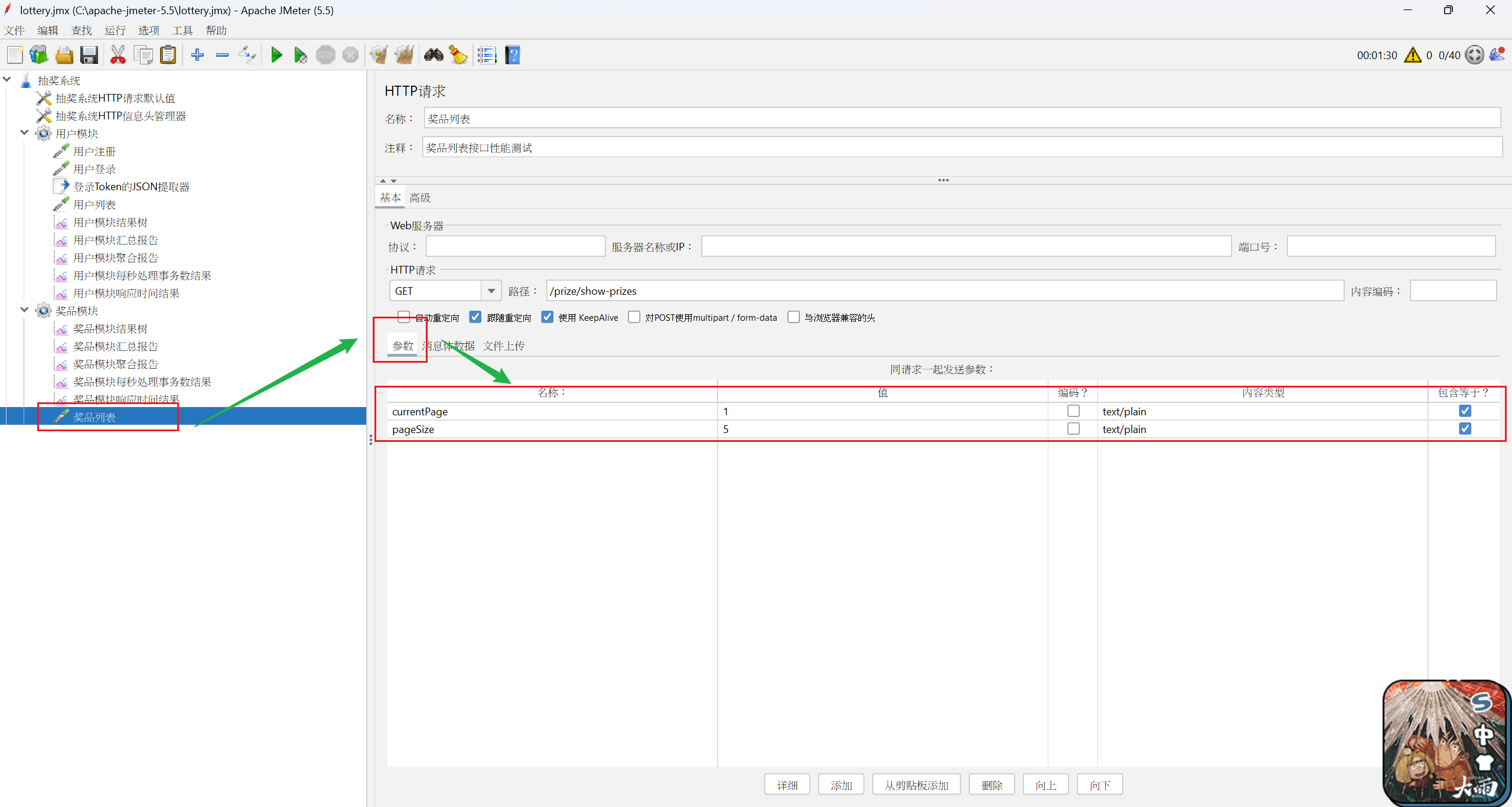Click the green Start run icon
The height and width of the screenshot is (807, 1512).
point(276,56)
